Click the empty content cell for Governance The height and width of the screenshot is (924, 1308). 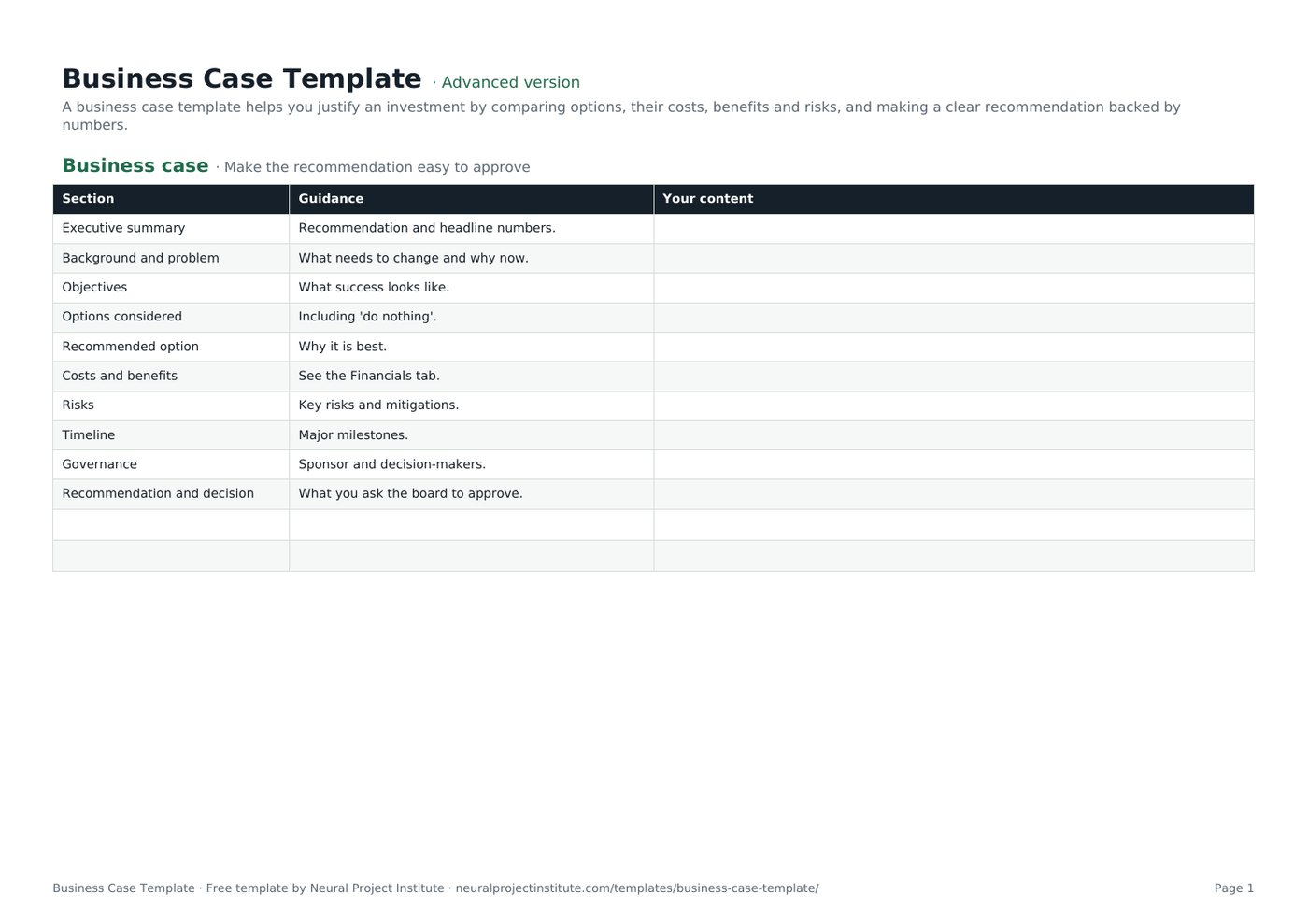click(954, 464)
